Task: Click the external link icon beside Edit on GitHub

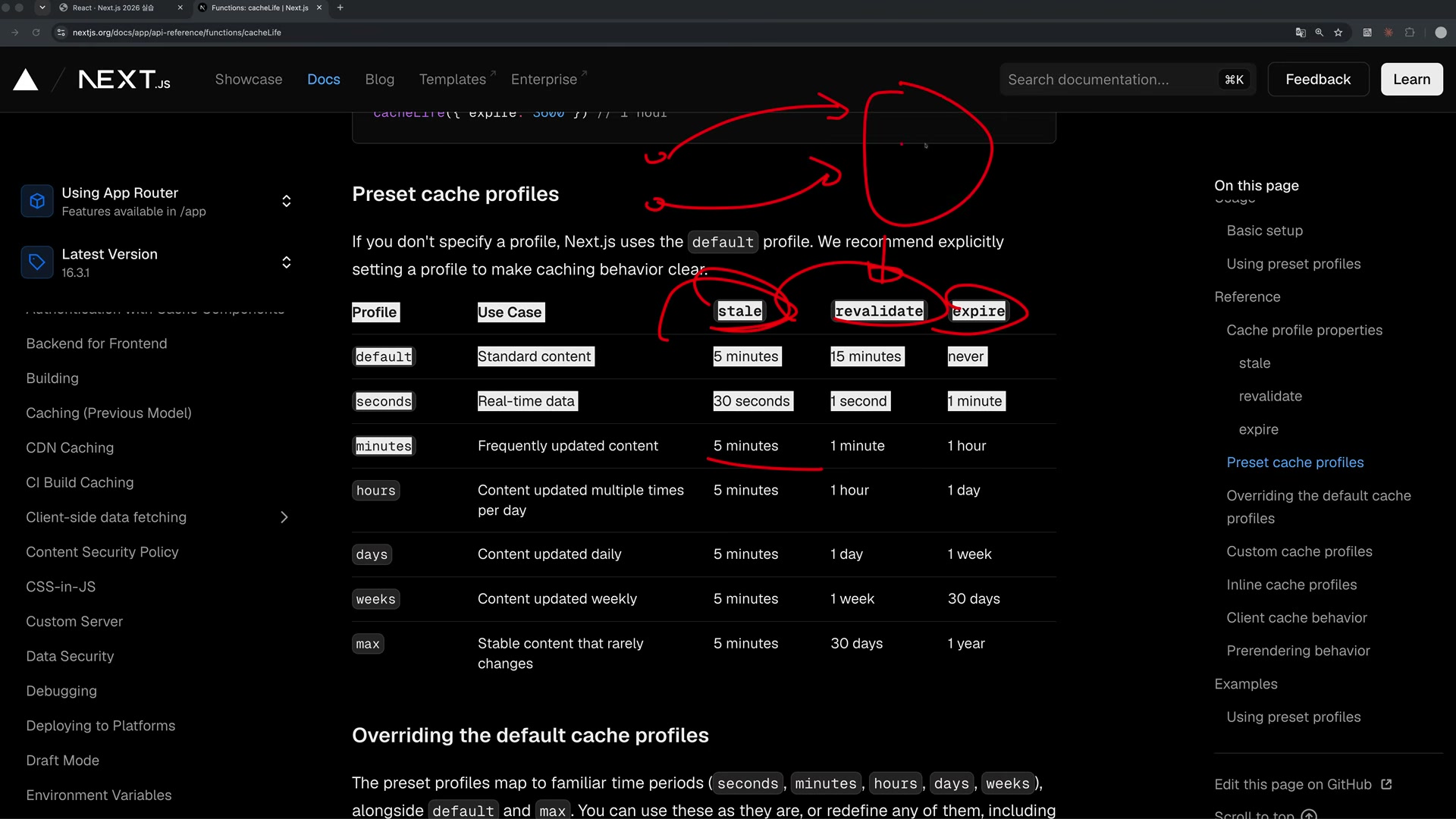Action: pos(1386,784)
